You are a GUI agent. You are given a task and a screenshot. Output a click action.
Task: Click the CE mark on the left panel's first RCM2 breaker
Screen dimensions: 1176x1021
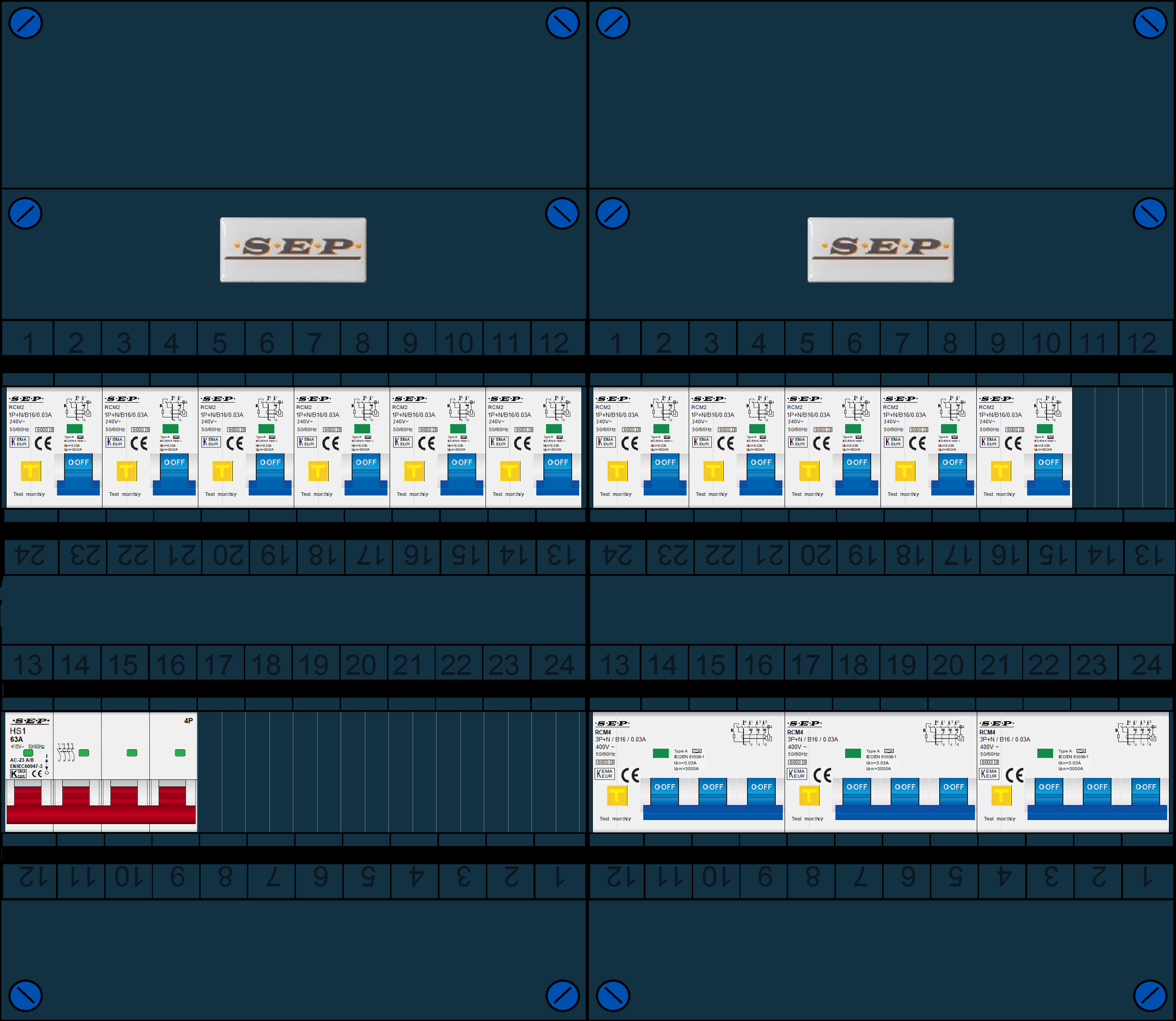point(43,443)
